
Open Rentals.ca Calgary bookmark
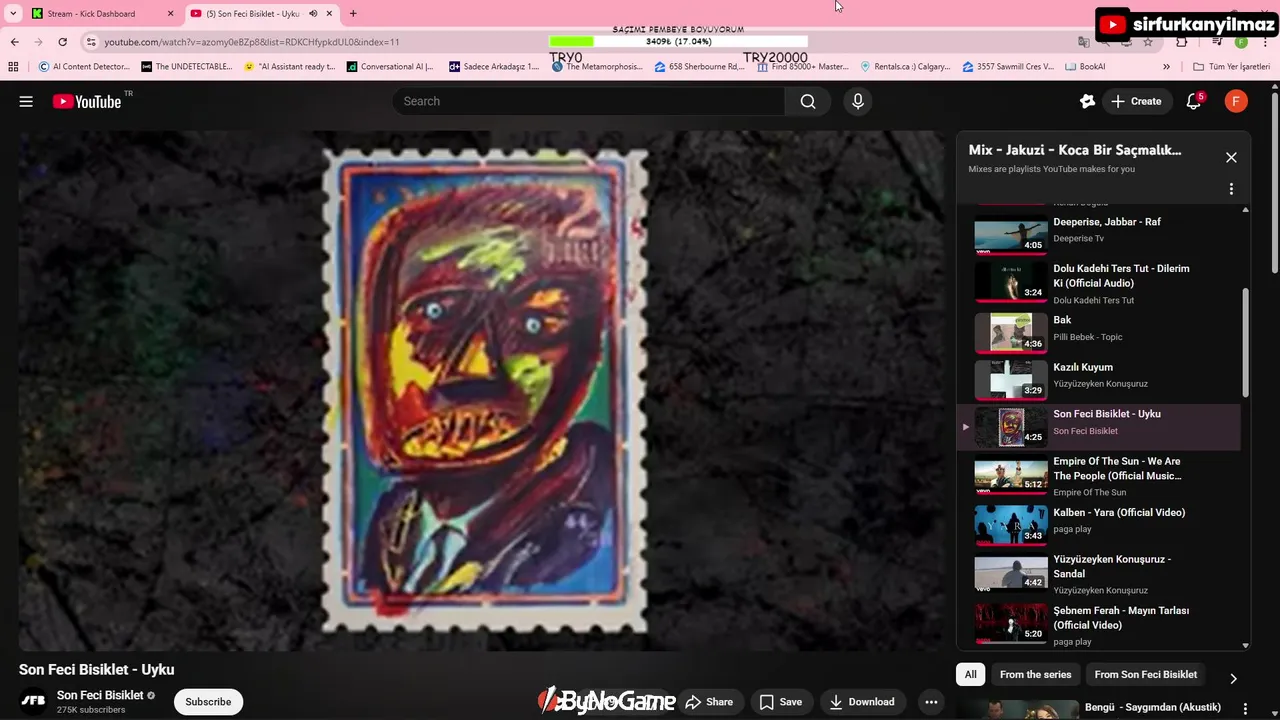(905, 67)
